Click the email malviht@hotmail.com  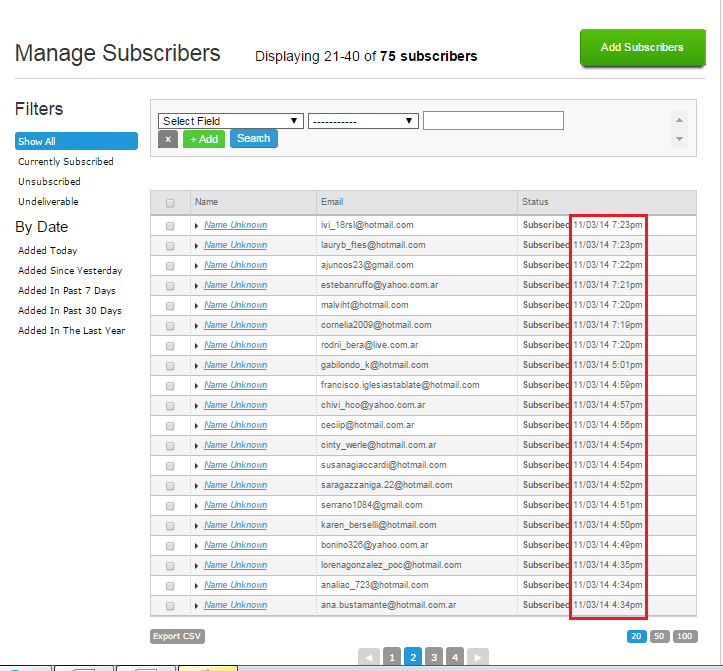click(x=364, y=305)
